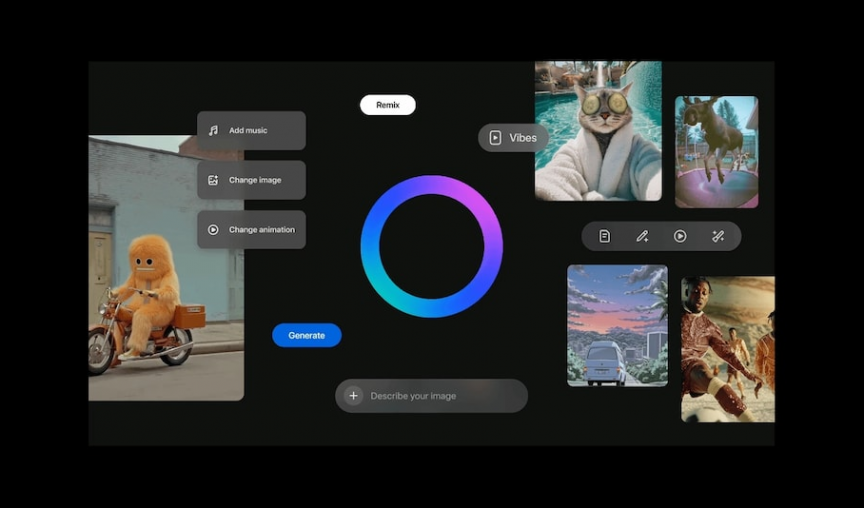
Task: Select the magic wand icon in the toolbar
Action: tap(718, 236)
